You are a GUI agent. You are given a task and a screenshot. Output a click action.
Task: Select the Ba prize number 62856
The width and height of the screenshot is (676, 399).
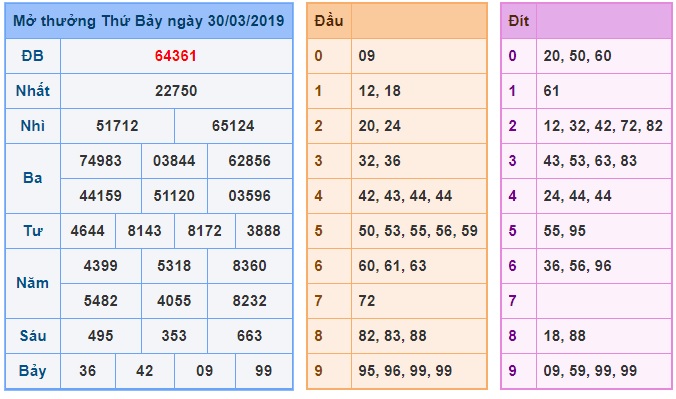point(250,160)
